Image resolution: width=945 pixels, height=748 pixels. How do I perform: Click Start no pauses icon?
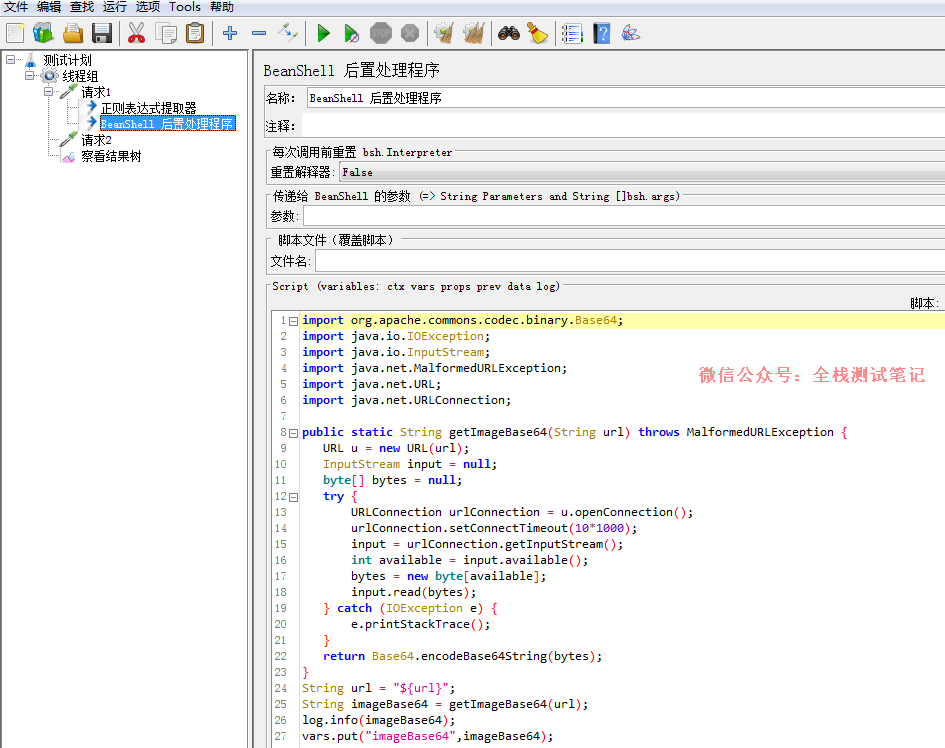coord(351,33)
